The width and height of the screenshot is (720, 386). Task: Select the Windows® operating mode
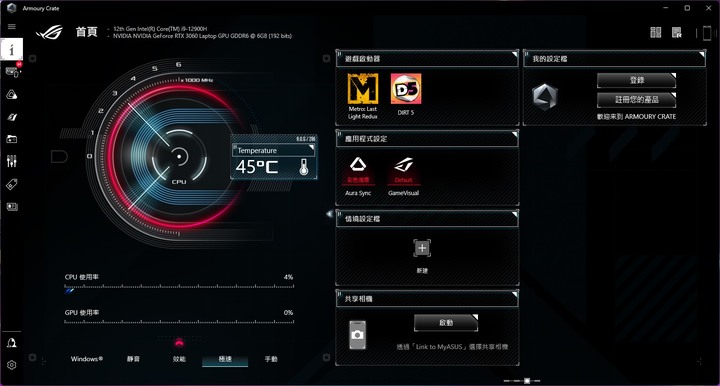point(87,359)
